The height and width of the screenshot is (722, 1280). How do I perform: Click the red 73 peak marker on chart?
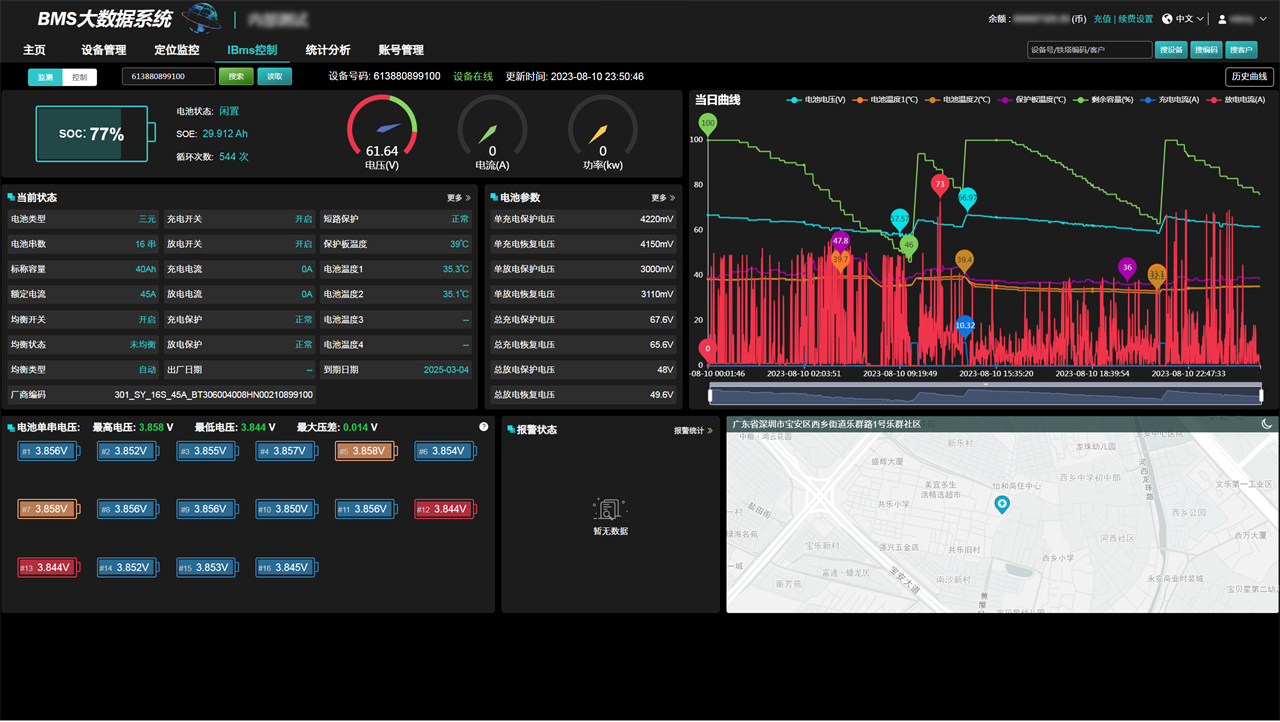coord(939,186)
